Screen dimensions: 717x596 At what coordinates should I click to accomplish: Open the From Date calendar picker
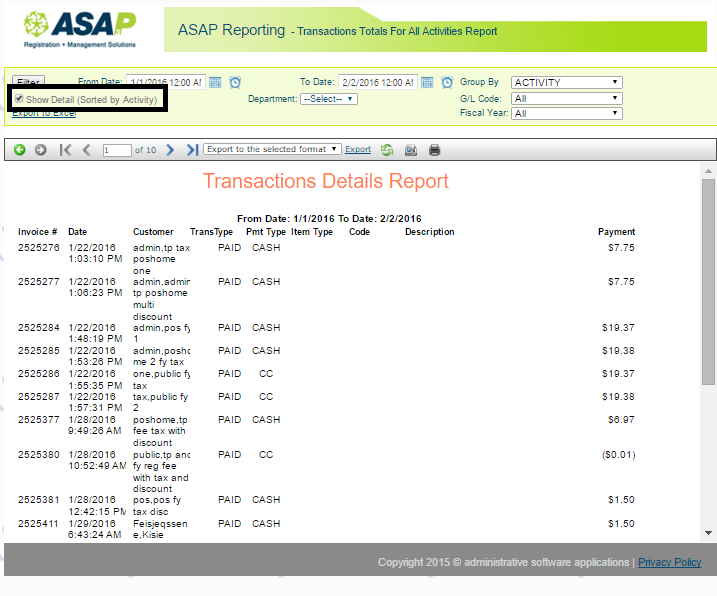pyautogui.click(x=215, y=82)
